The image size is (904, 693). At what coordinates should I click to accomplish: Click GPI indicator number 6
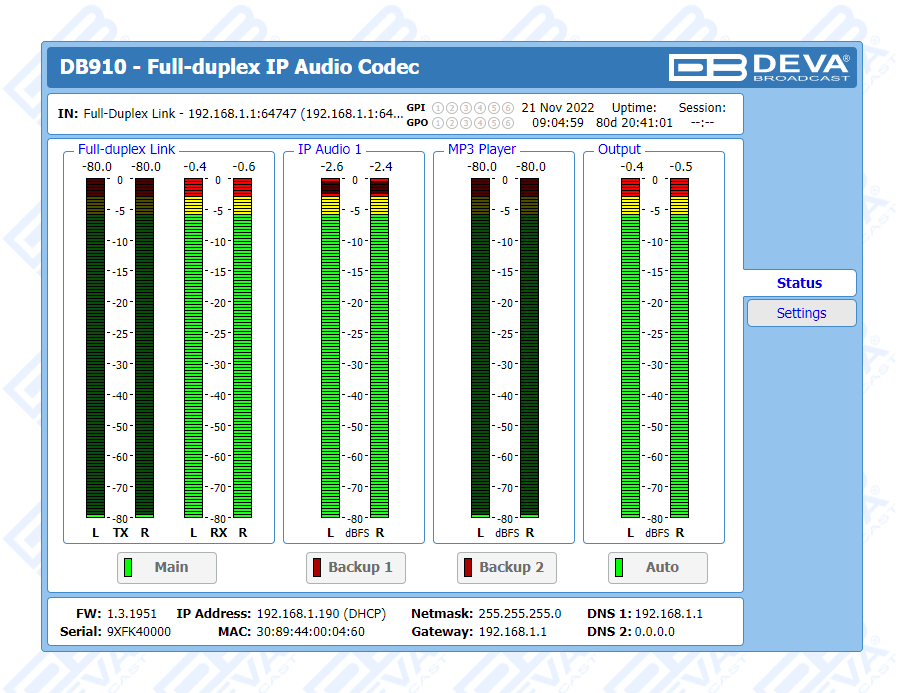508,108
